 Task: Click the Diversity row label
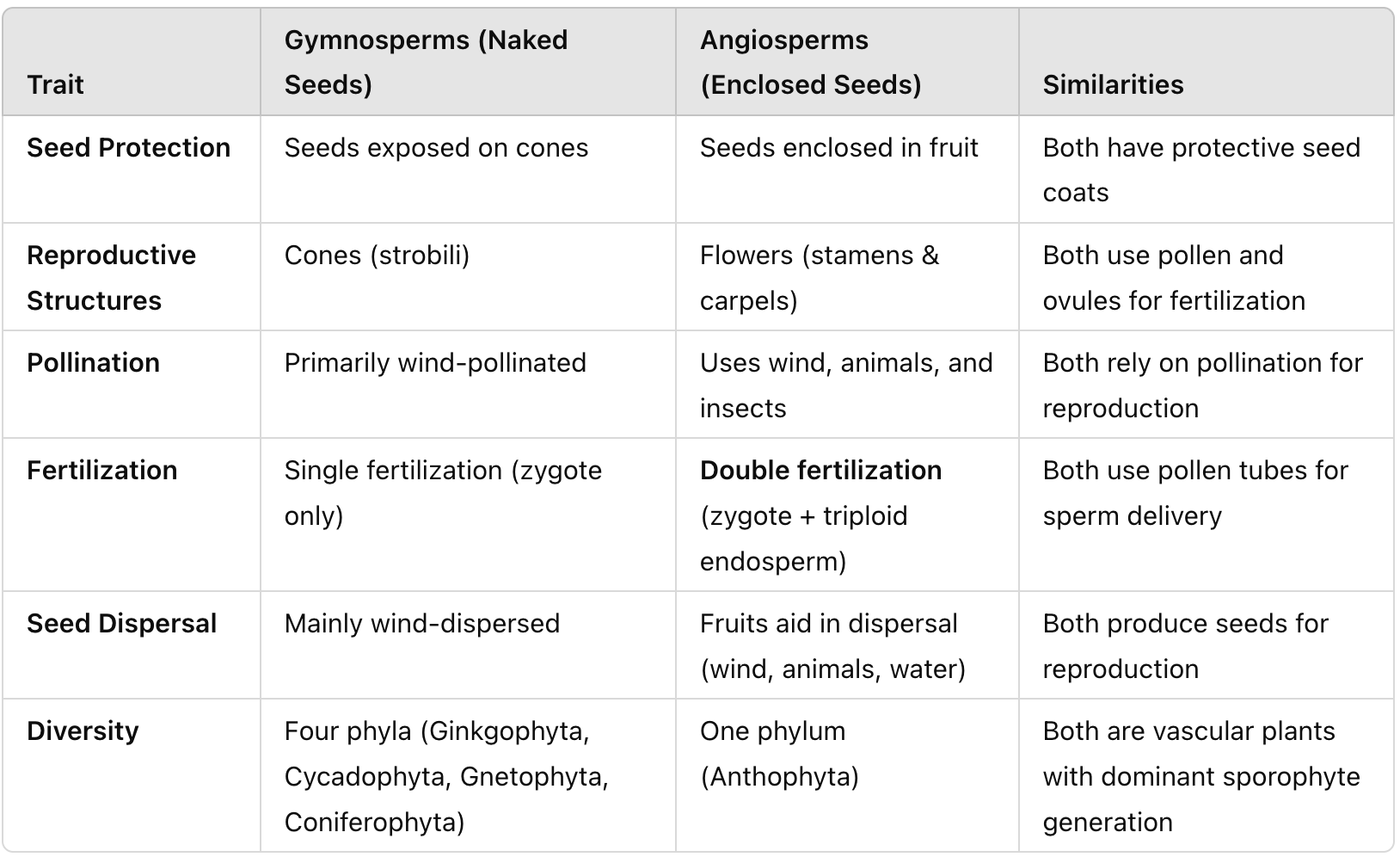[x=83, y=731]
